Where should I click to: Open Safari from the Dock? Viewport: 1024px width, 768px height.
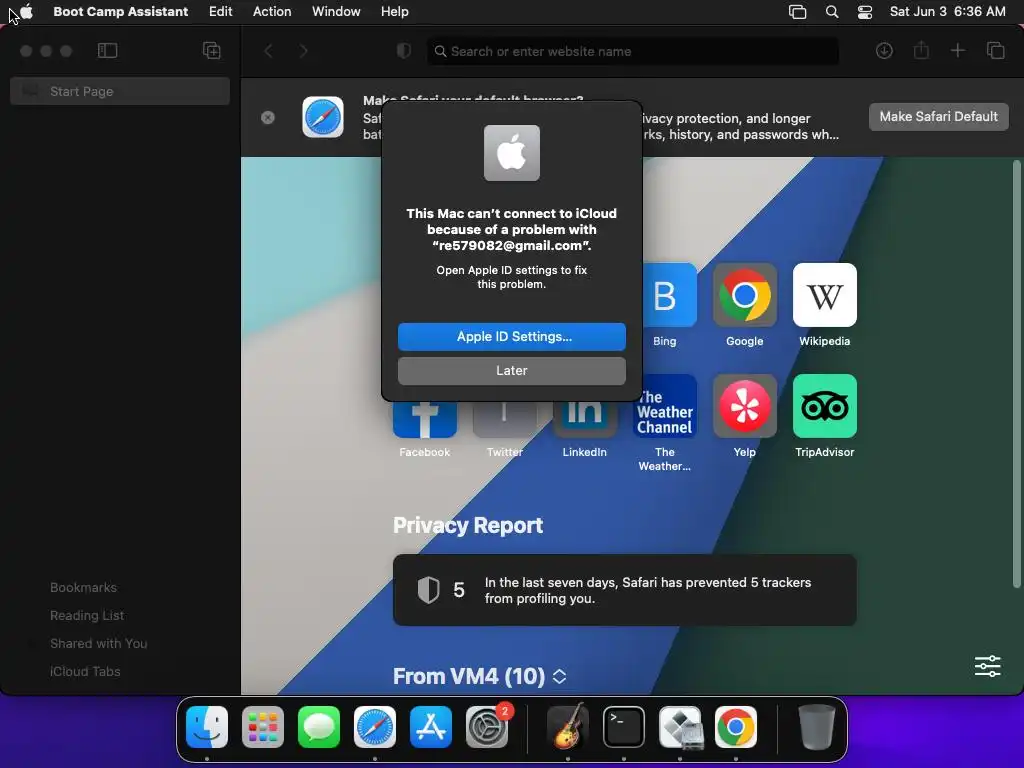coord(375,728)
